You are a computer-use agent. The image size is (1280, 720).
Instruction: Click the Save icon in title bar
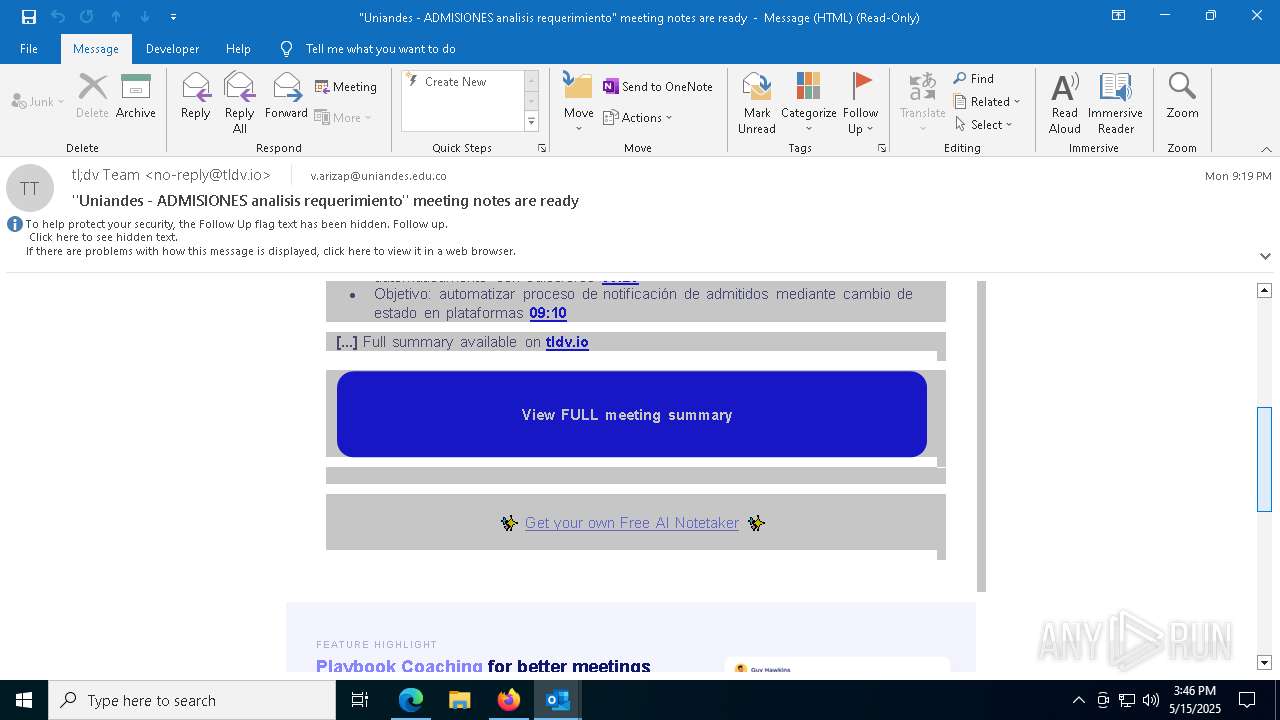28,17
